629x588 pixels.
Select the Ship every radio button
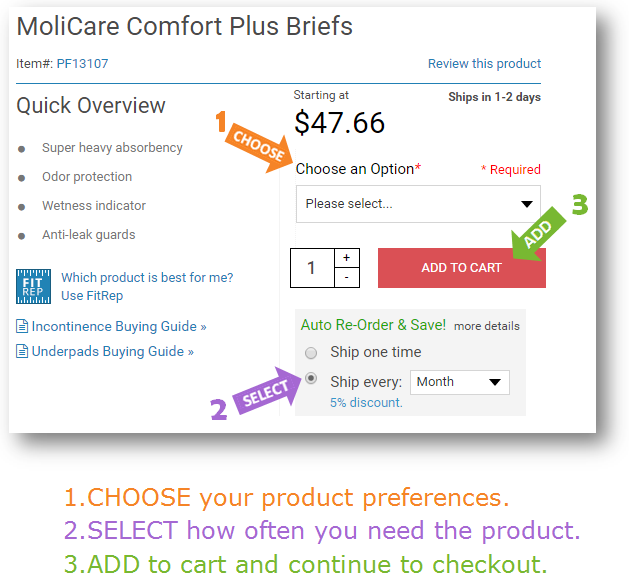tap(311, 378)
